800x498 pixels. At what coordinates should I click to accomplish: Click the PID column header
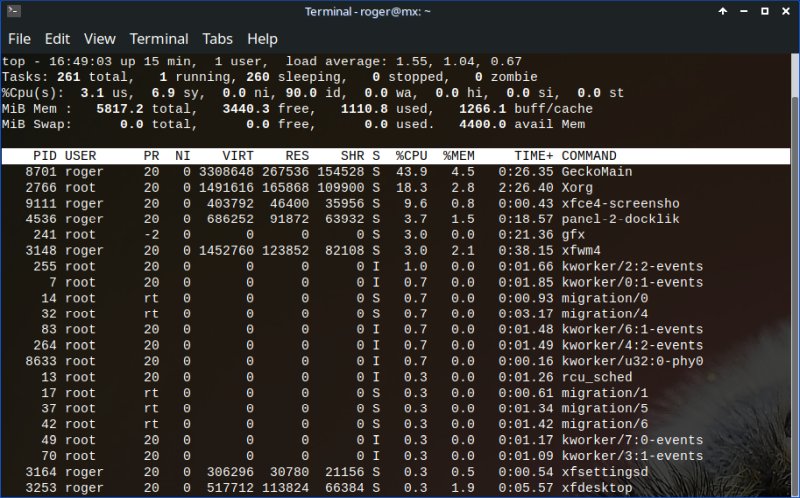click(45, 156)
